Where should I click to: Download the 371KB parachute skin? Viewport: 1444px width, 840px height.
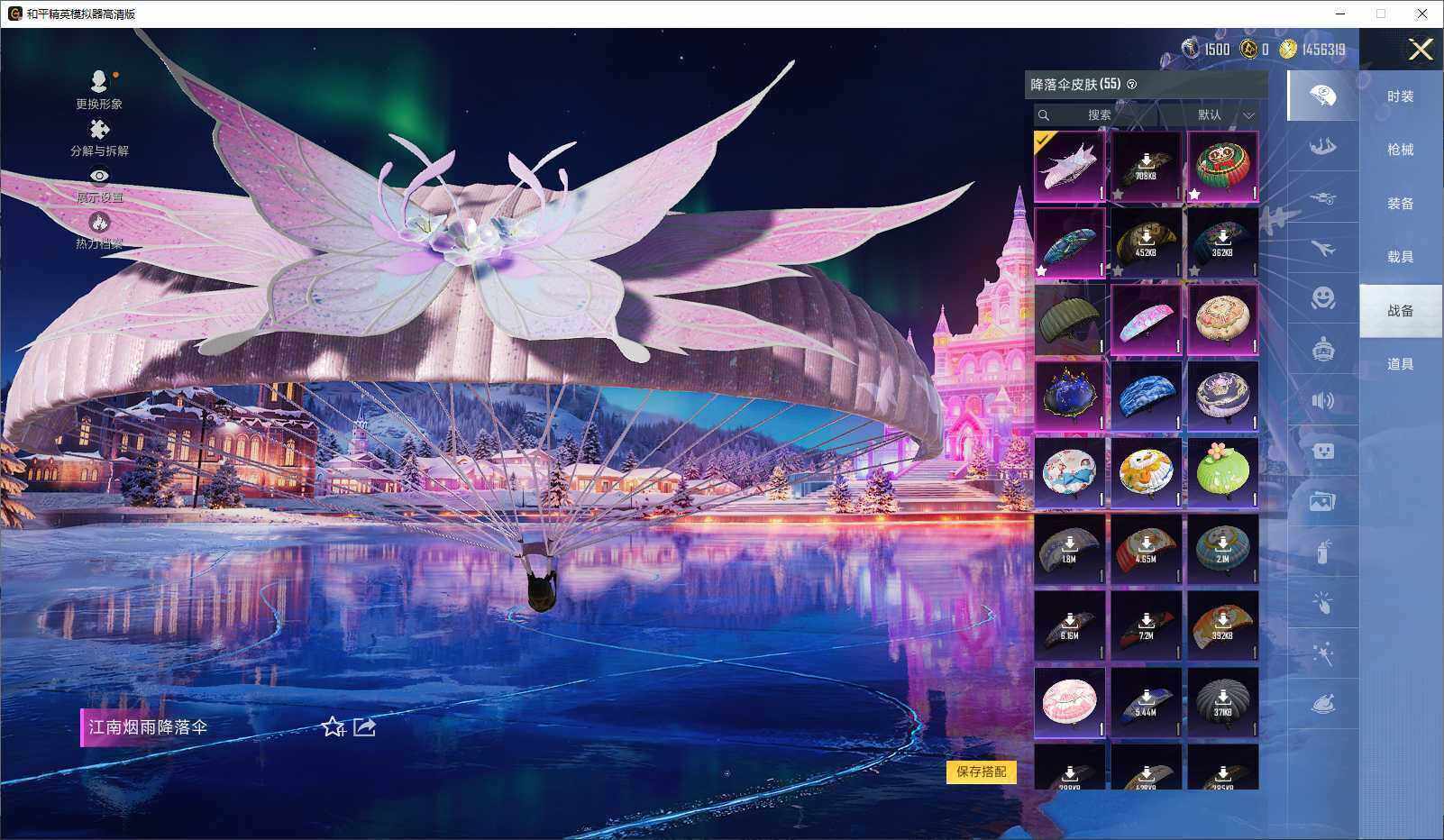tap(1223, 703)
